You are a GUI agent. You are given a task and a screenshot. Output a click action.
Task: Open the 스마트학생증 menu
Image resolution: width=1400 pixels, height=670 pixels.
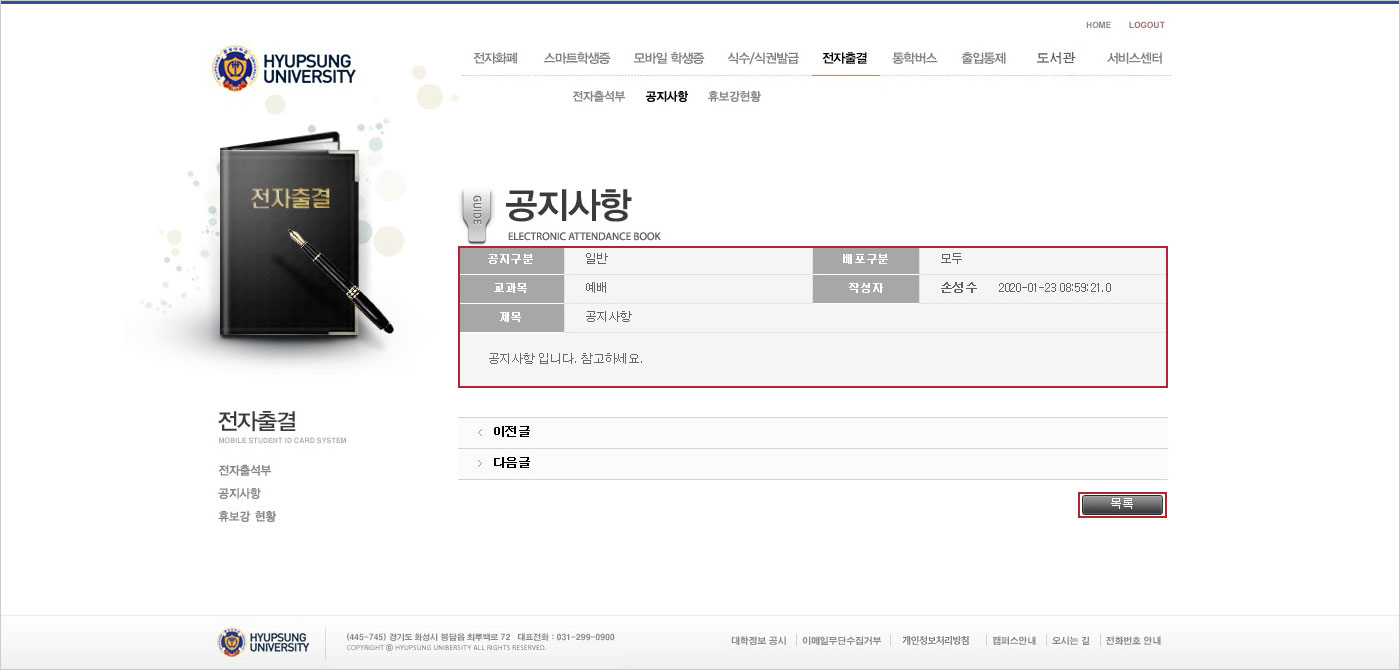[576, 58]
